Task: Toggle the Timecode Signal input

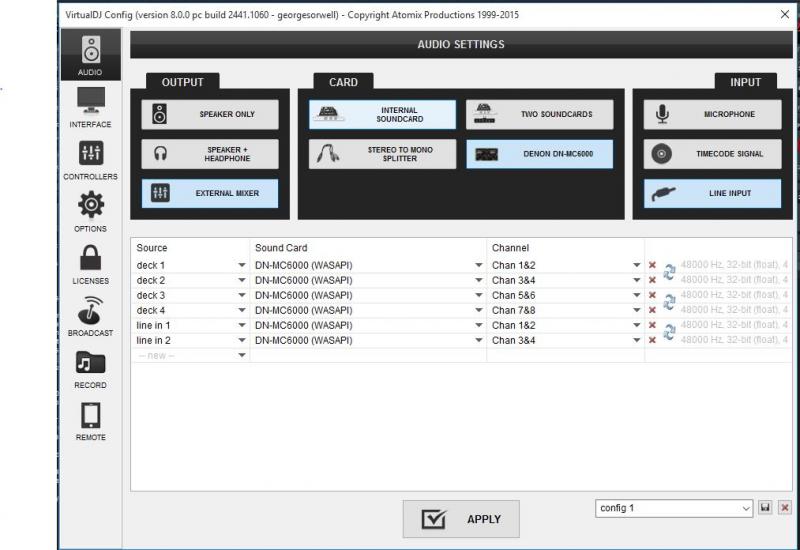Action: click(x=712, y=154)
